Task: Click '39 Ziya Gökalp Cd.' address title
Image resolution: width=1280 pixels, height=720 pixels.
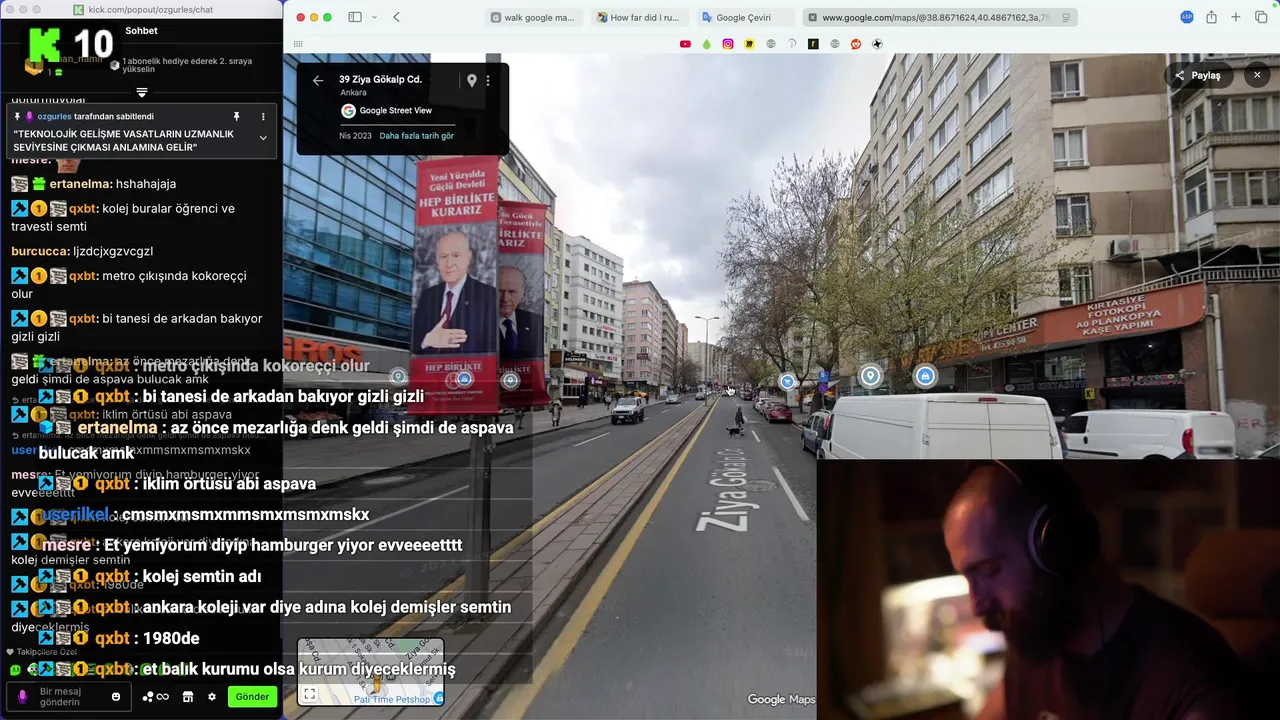Action: pyautogui.click(x=380, y=79)
